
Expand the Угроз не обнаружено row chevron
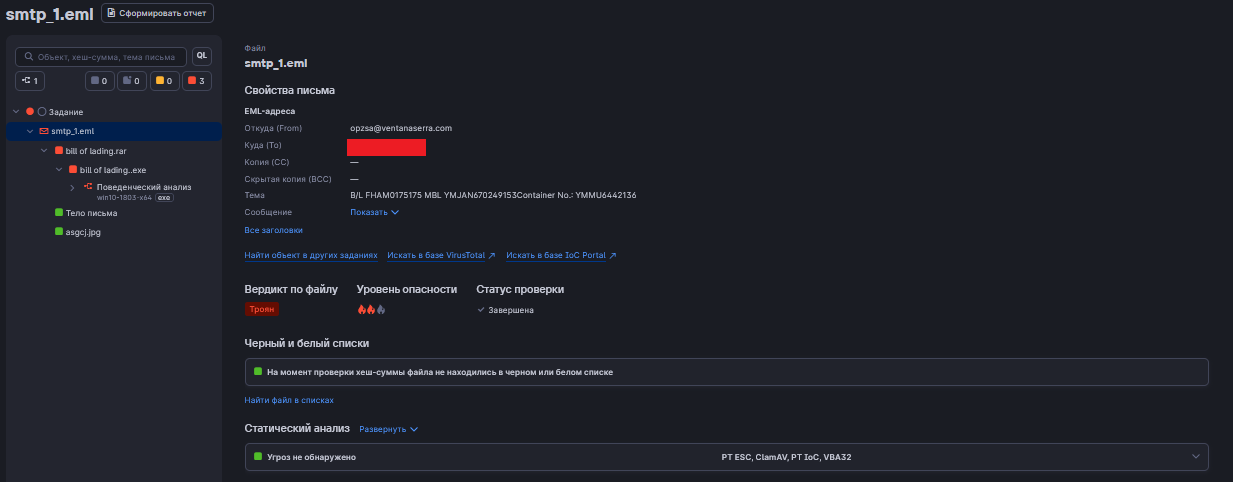point(1196,457)
